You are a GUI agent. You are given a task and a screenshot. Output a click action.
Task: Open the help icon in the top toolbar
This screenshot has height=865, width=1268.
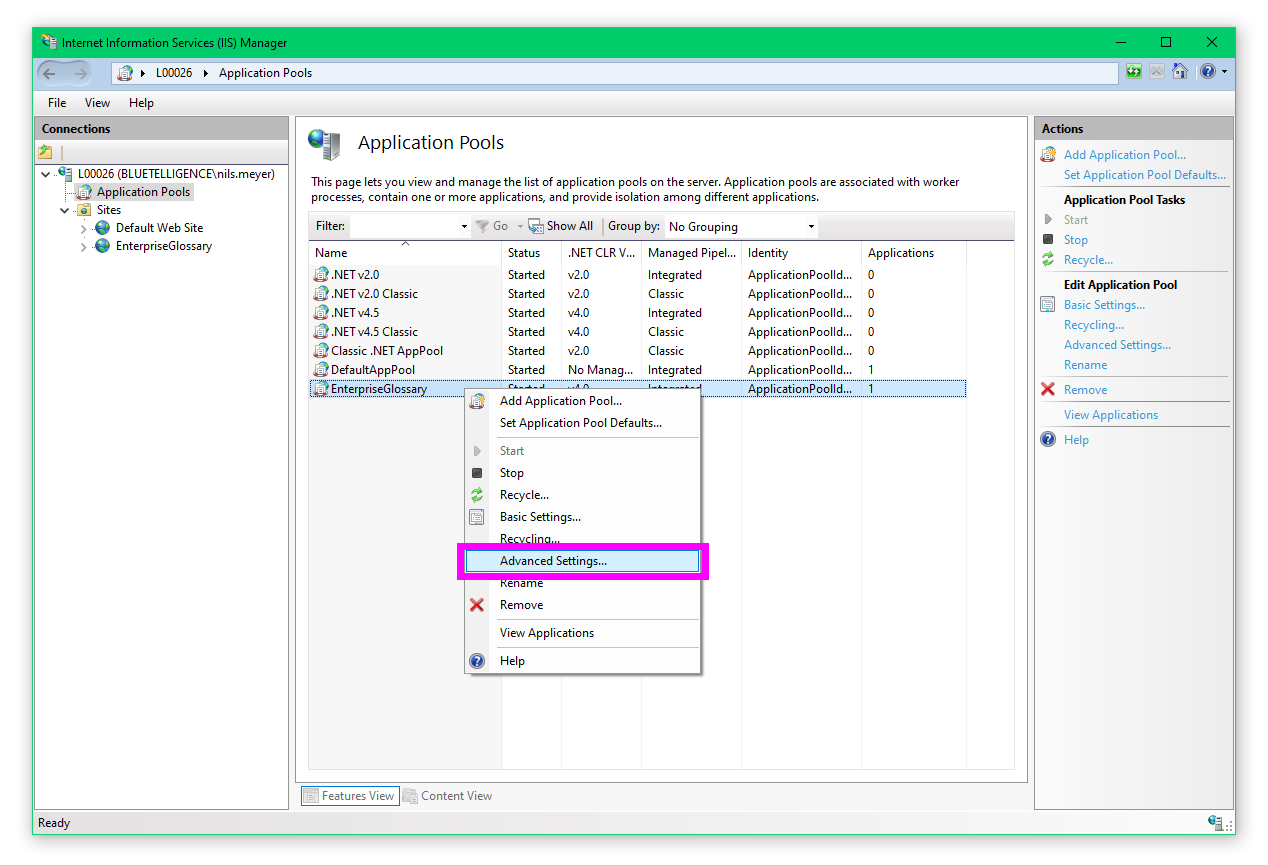(x=1208, y=72)
